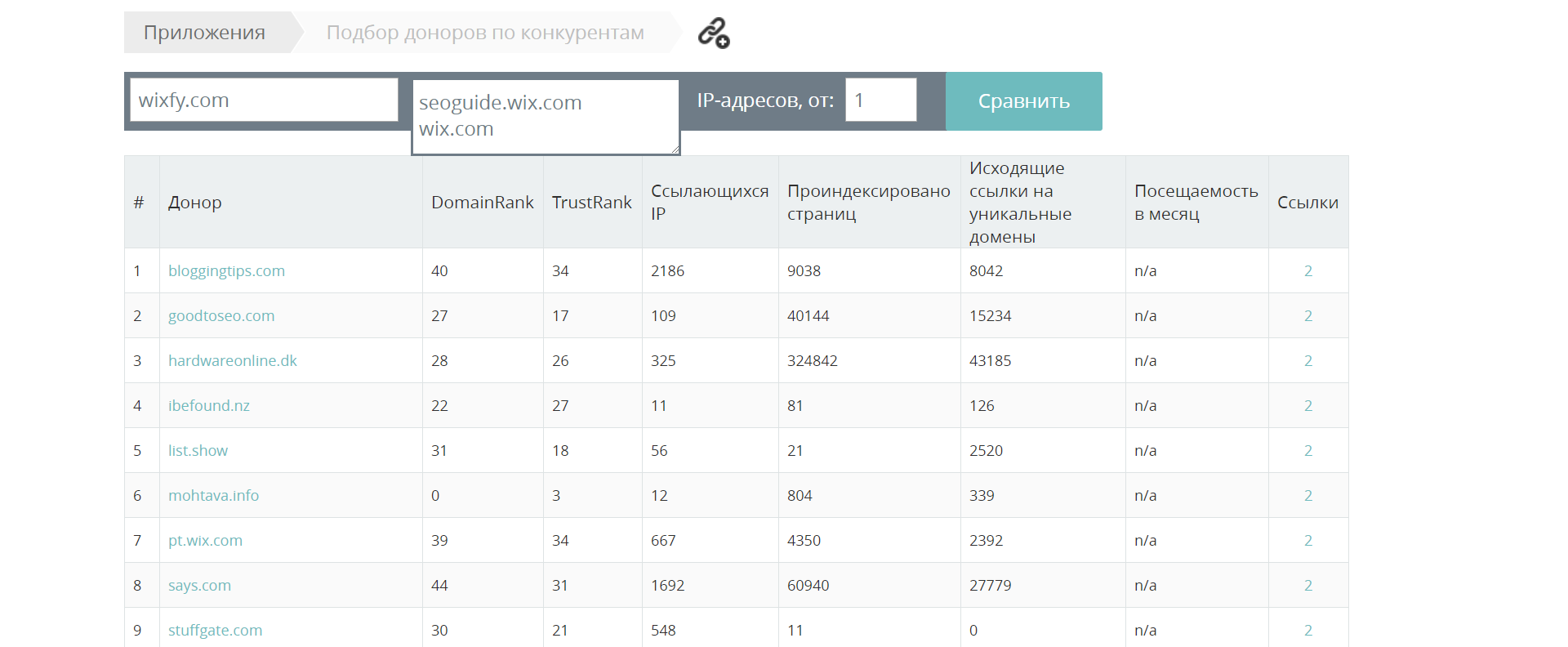The height and width of the screenshot is (647, 1568).
Task: Open the stuffgate.com donor link
Action: [x=215, y=631]
